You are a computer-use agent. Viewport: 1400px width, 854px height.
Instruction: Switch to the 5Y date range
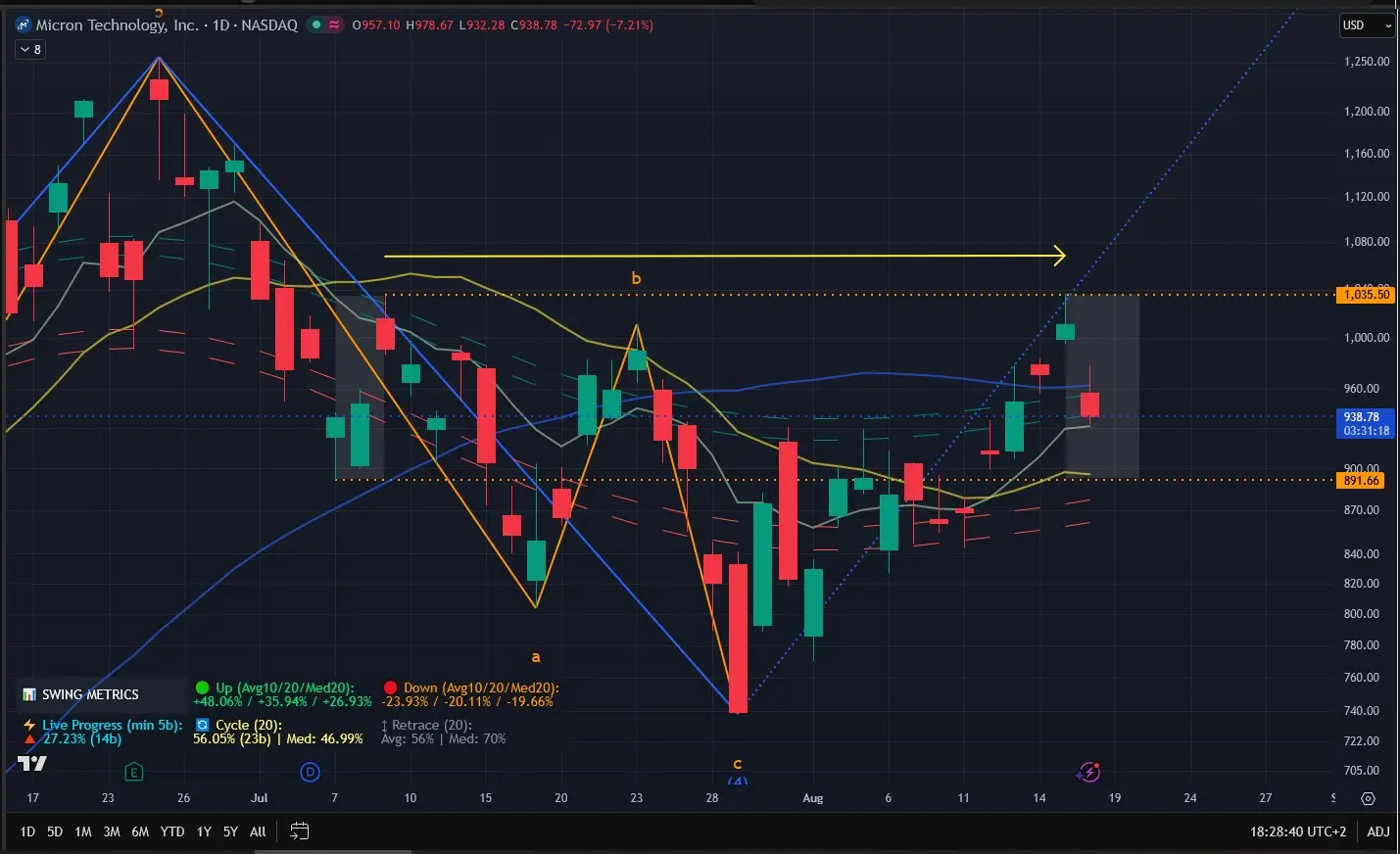230,831
